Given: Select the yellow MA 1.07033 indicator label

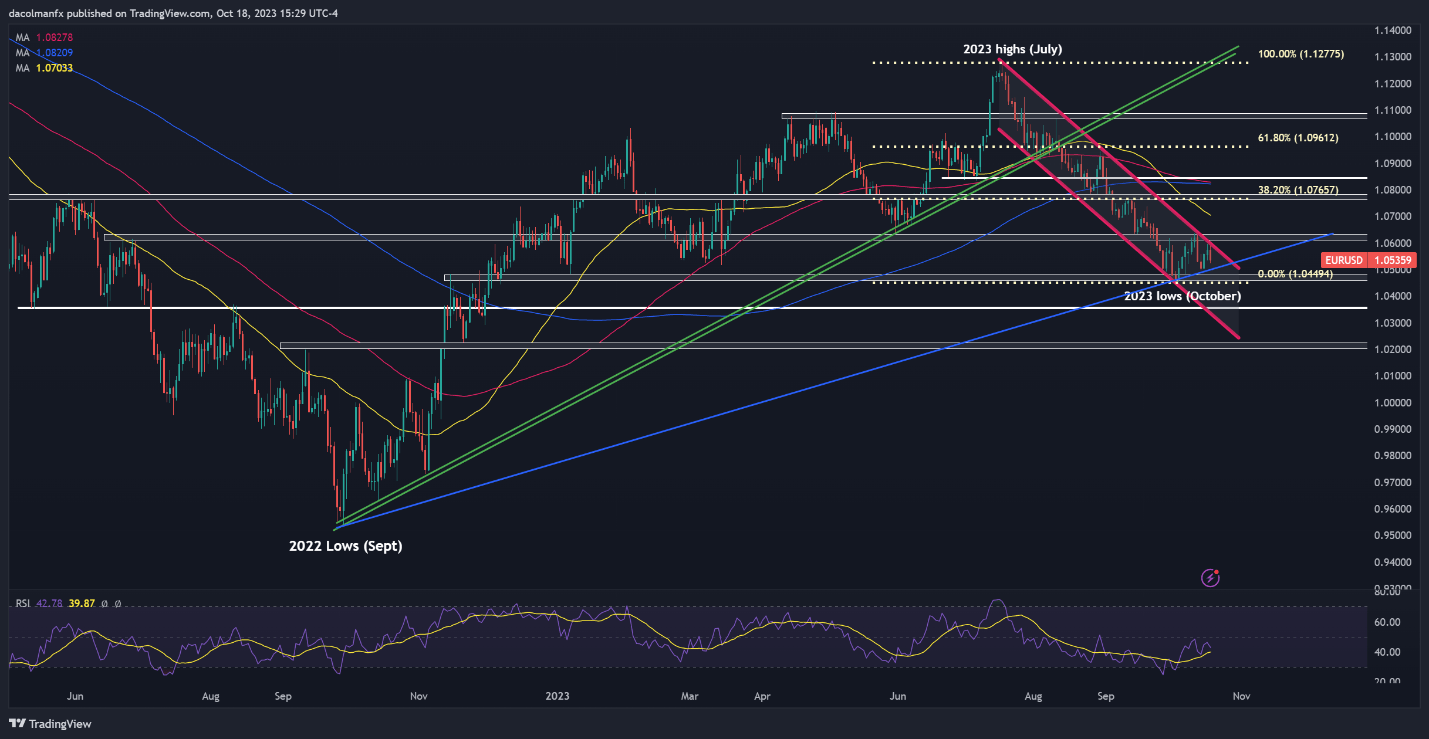Looking at the screenshot, I should point(43,67).
